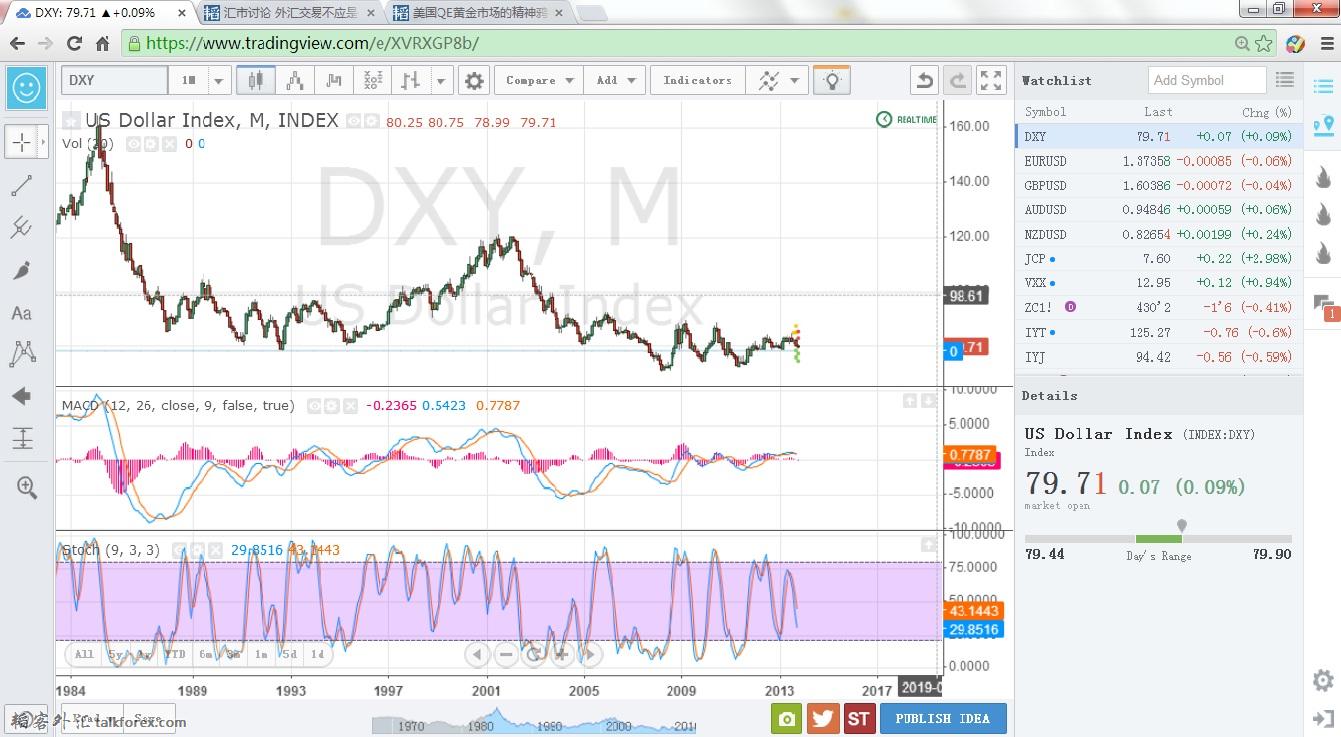Toggle visibility of Stoch indicator
This screenshot has width=1341, height=737.
point(178,550)
